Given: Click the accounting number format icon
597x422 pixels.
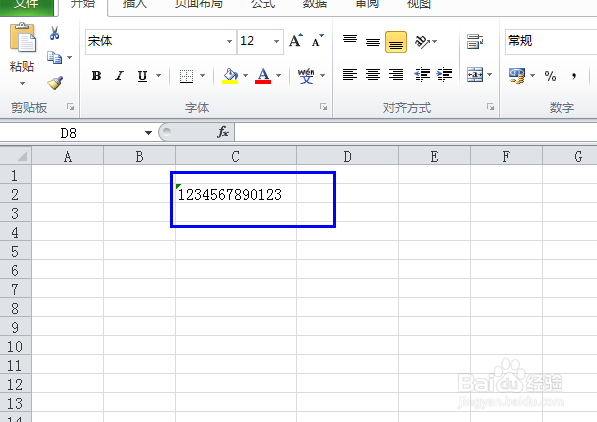Looking at the screenshot, I should tap(517, 76).
